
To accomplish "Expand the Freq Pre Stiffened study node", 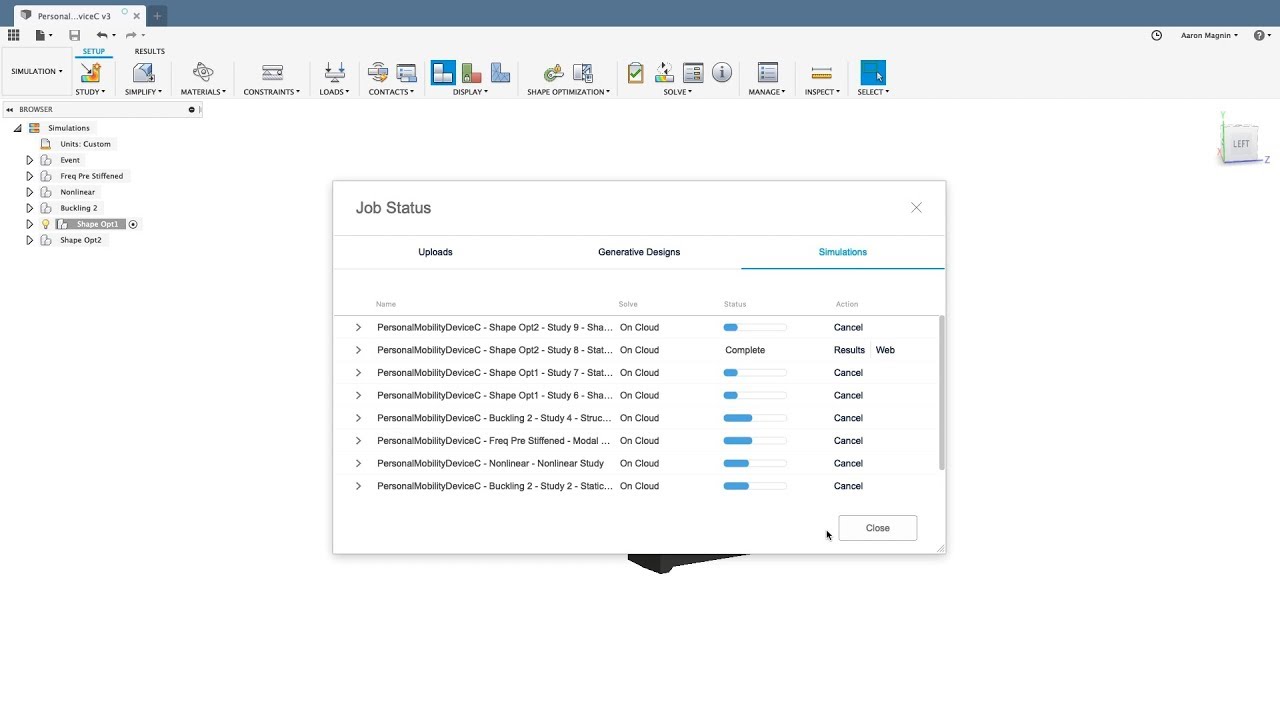I will click(x=29, y=176).
